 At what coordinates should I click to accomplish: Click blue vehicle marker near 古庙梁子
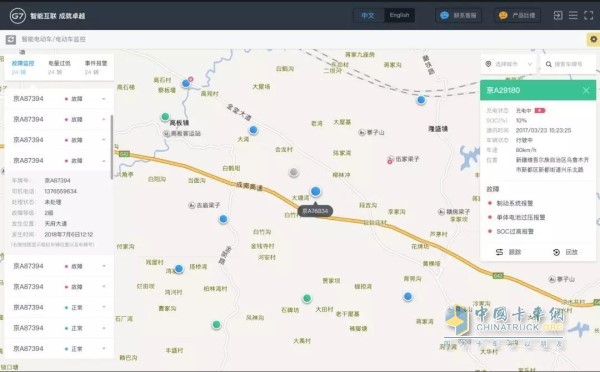(223, 219)
